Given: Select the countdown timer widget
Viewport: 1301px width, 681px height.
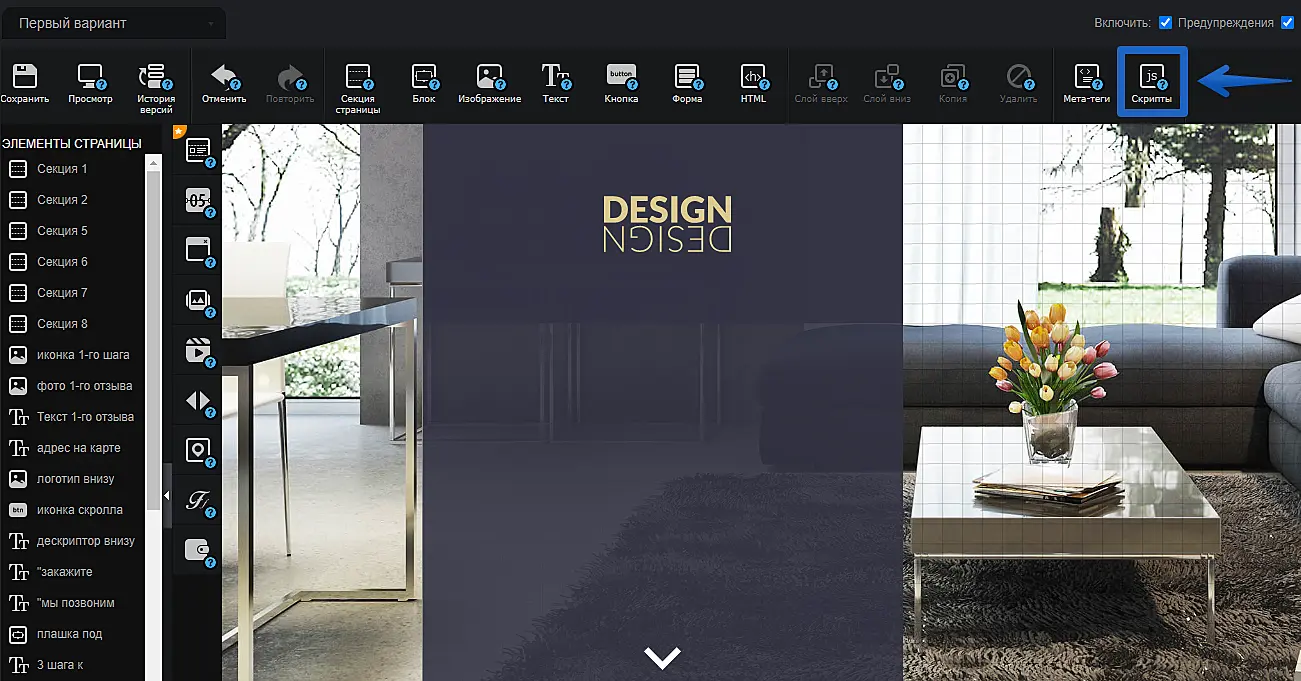Looking at the screenshot, I should pyautogui.click(x=198, y=201).
